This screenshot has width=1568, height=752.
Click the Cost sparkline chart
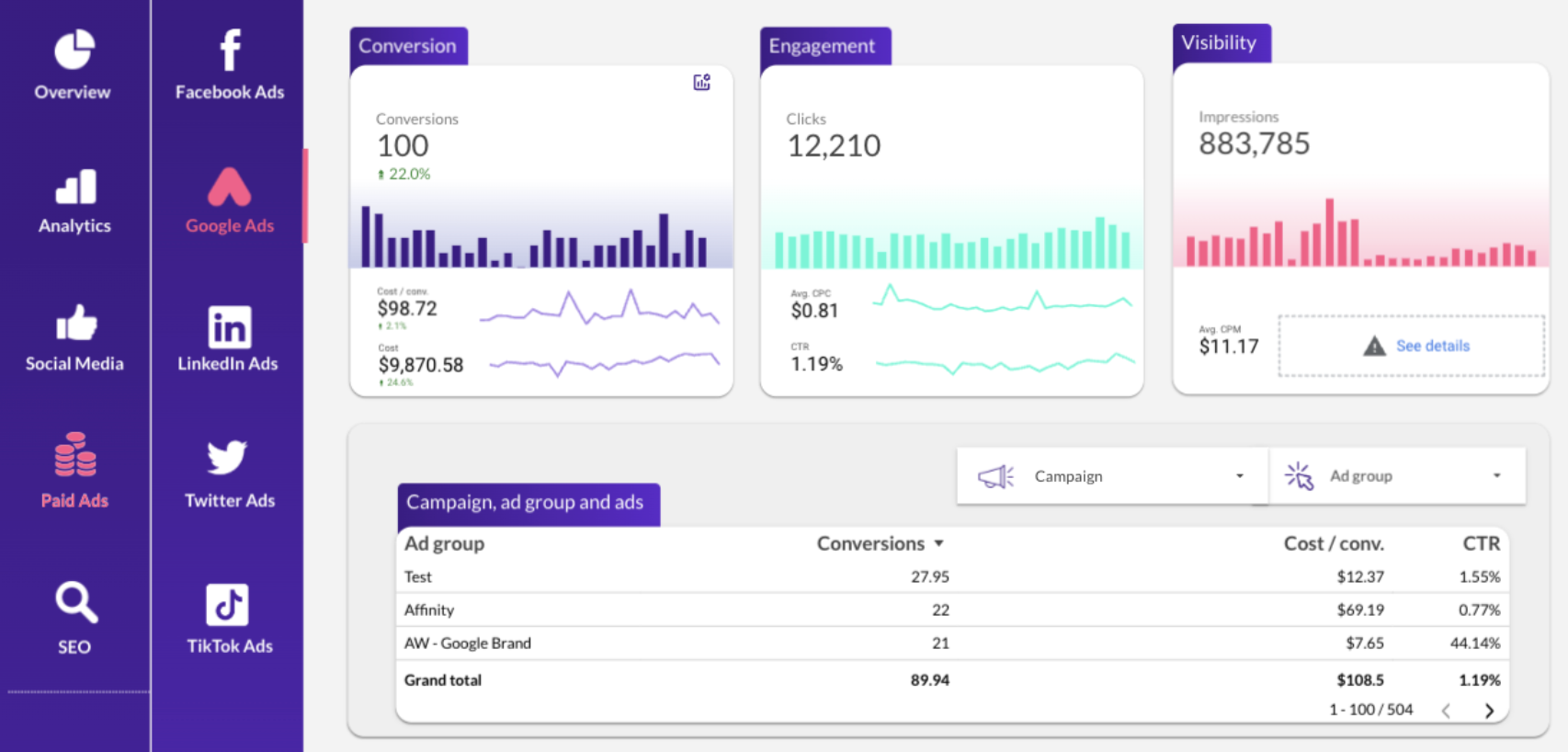click(x=605, y=363)
